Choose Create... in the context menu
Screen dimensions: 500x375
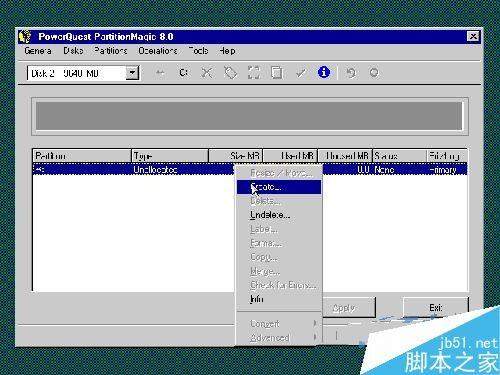pos(279,187)
